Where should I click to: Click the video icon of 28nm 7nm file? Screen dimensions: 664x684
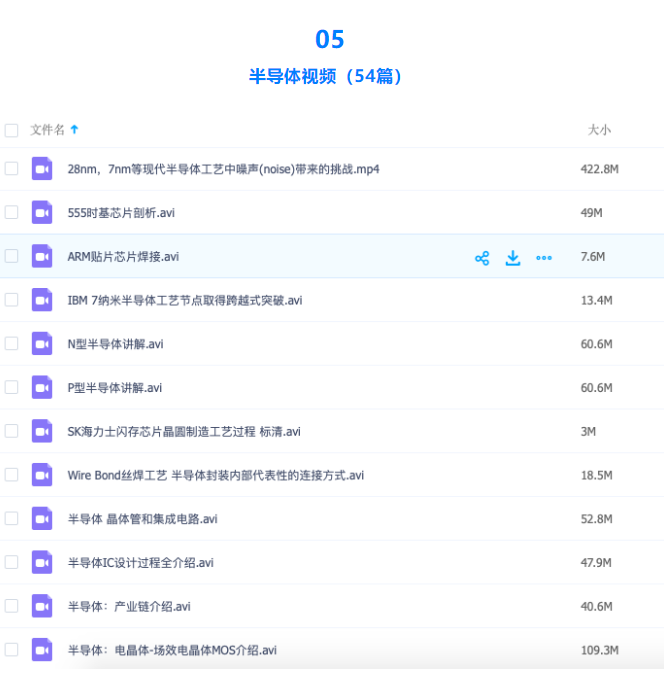point(42,169)
